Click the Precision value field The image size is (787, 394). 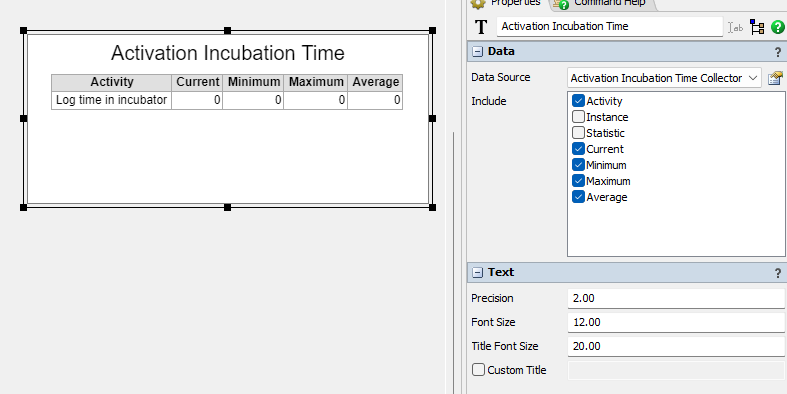pyautogui.click(x=677, y=298)
